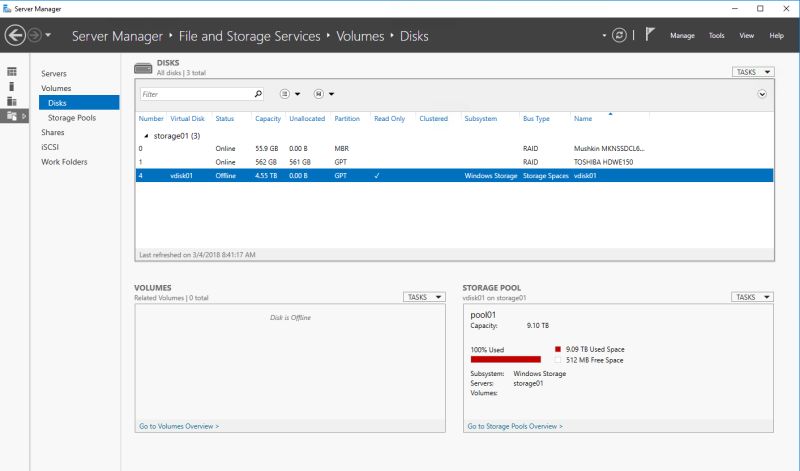Click the Read Only checkmark for vdisk01
This screenshot has width=800, height=471.
coord(377,176)
